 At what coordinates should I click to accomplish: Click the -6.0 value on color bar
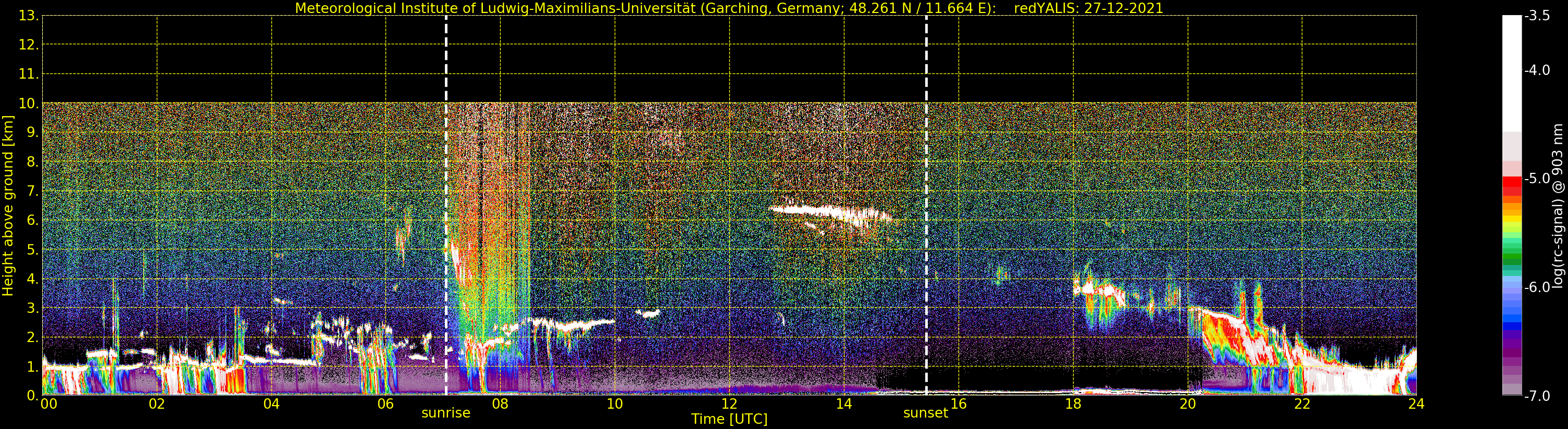point(1538,287)
